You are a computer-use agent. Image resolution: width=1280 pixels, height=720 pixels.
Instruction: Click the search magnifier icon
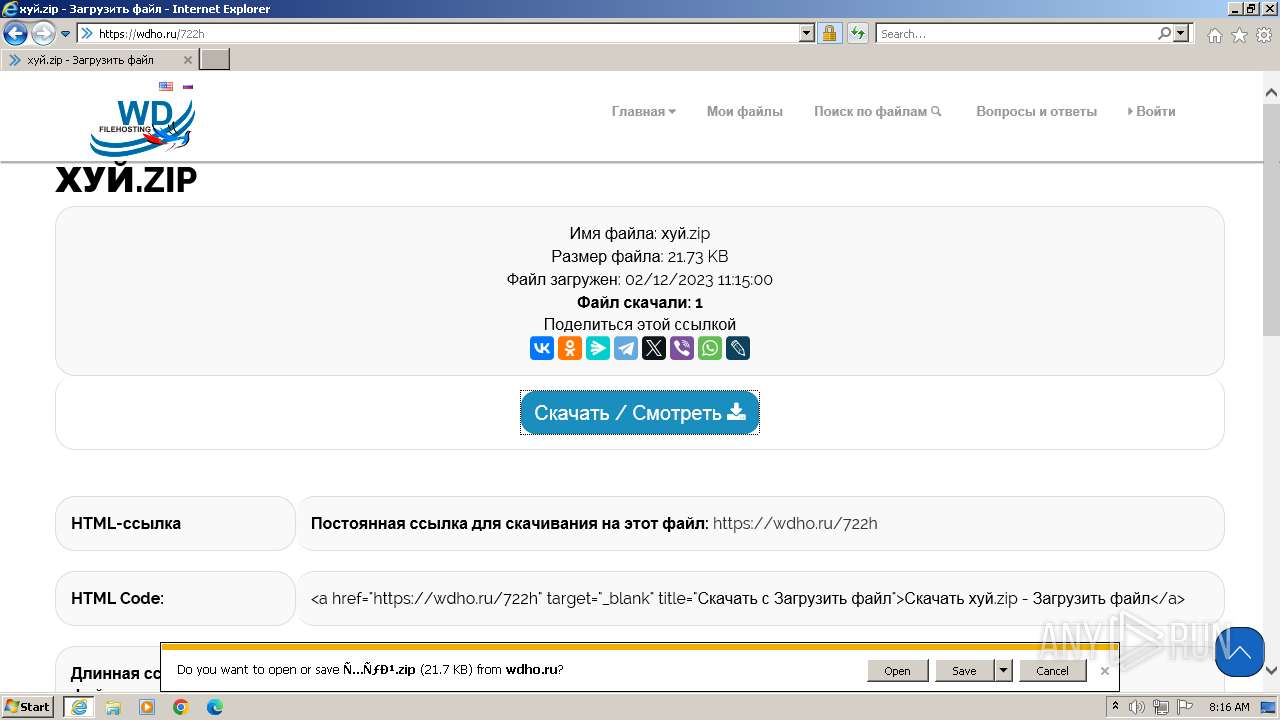(x=1164, y=33)
